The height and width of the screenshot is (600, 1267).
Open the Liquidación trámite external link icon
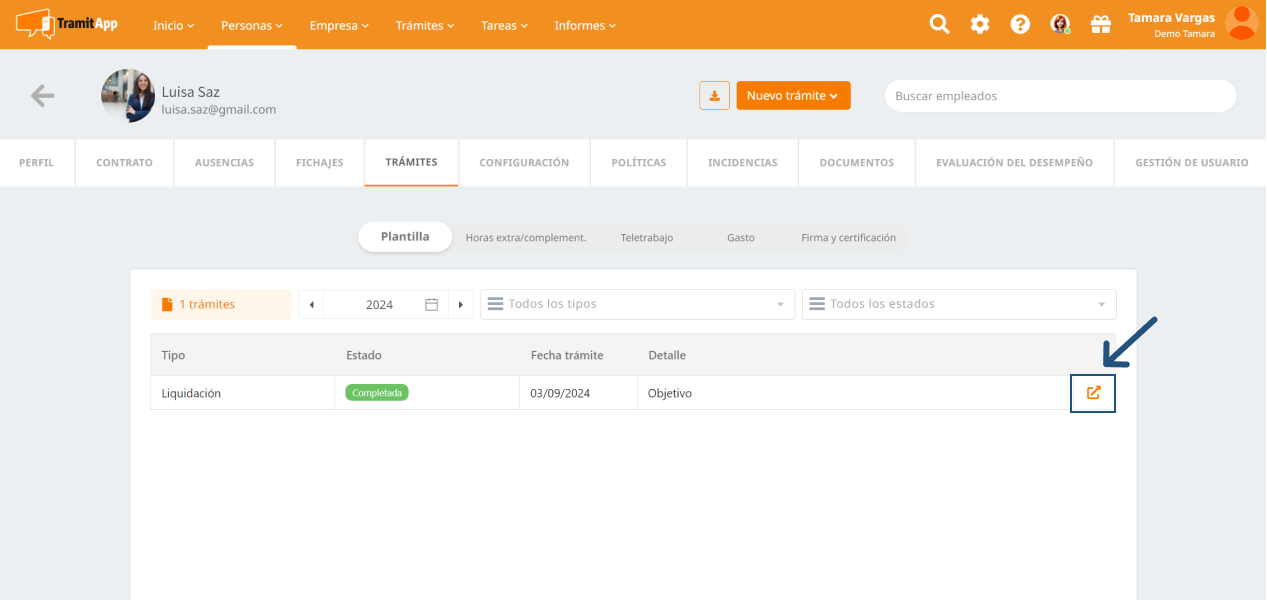point(1093,393)
